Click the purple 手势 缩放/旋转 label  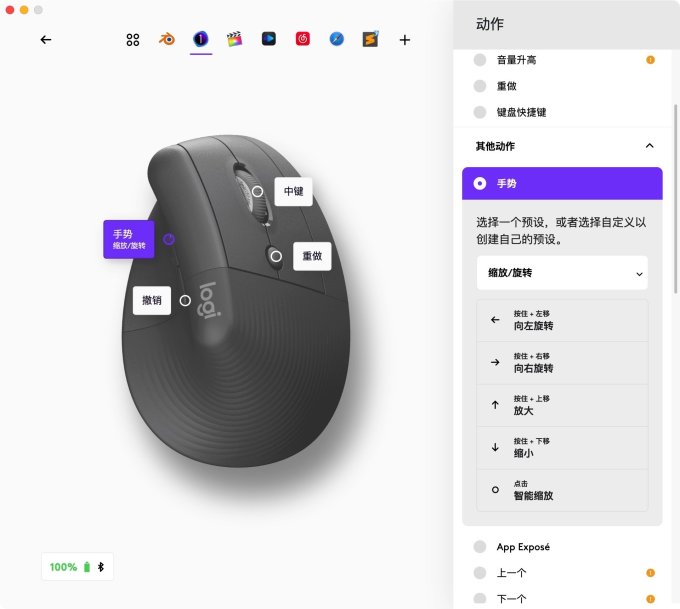point(129,239)
